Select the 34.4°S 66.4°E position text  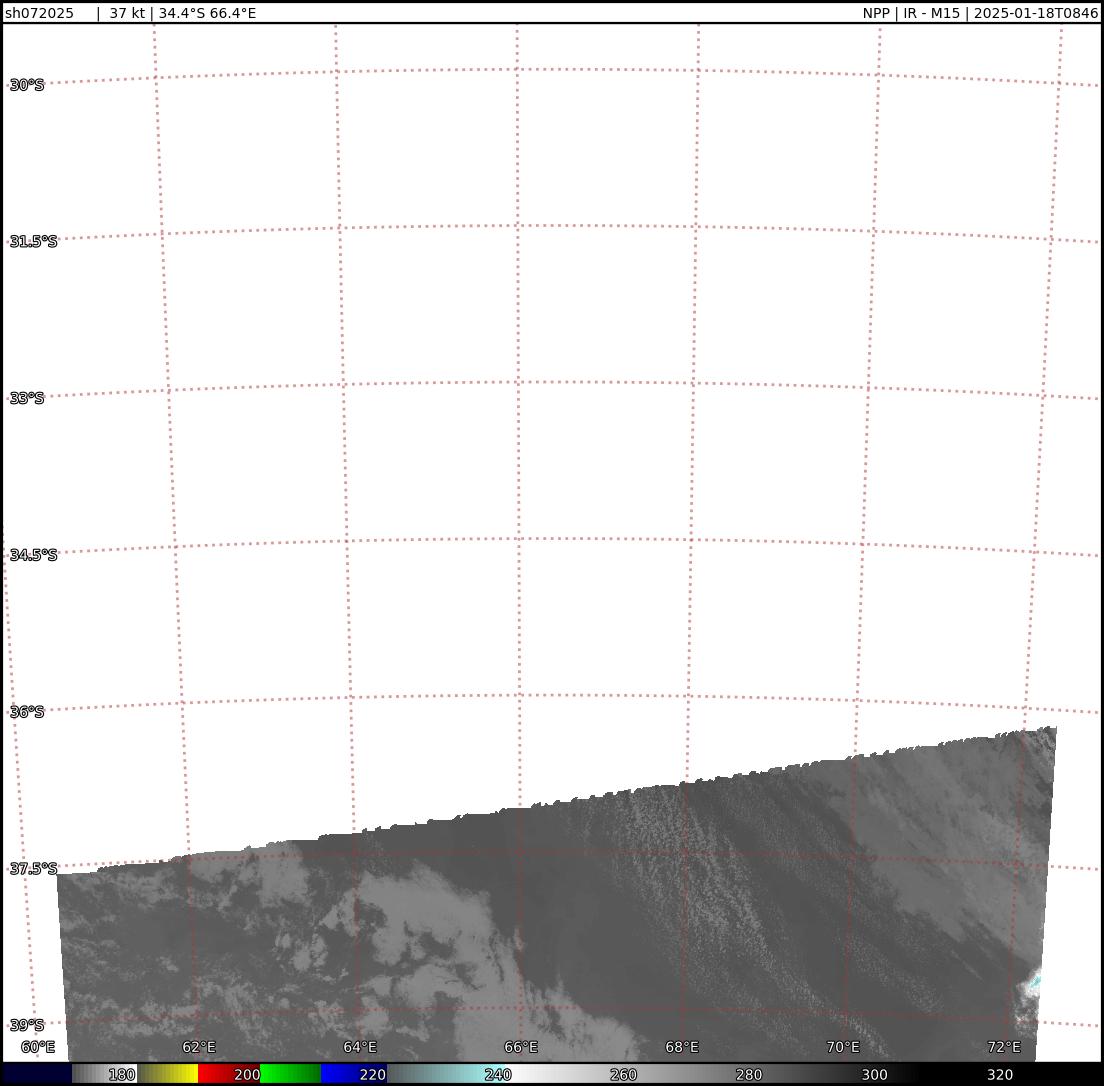[x=207, y=13]
